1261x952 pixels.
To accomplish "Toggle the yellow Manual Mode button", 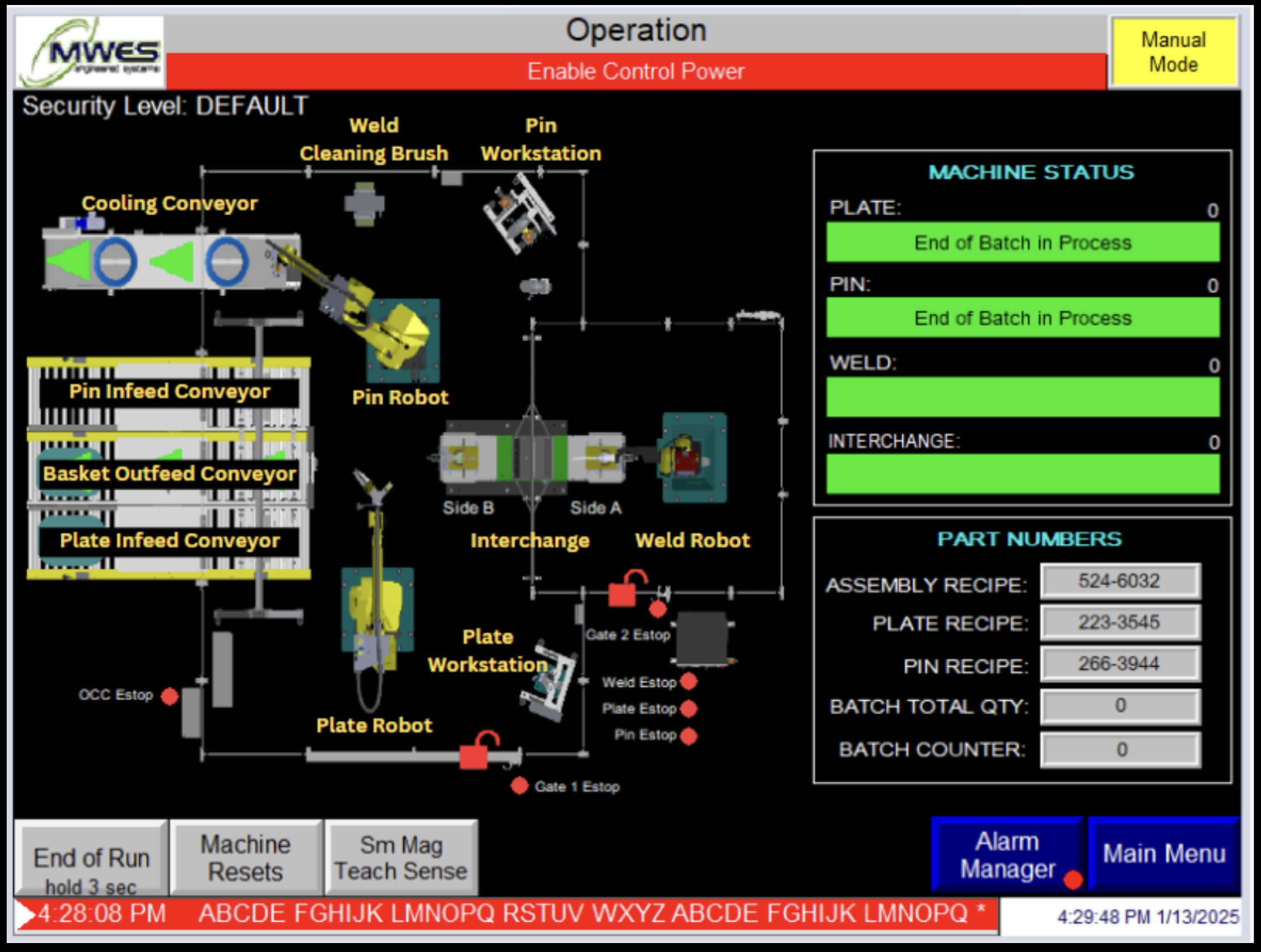I will point(1173,53).
